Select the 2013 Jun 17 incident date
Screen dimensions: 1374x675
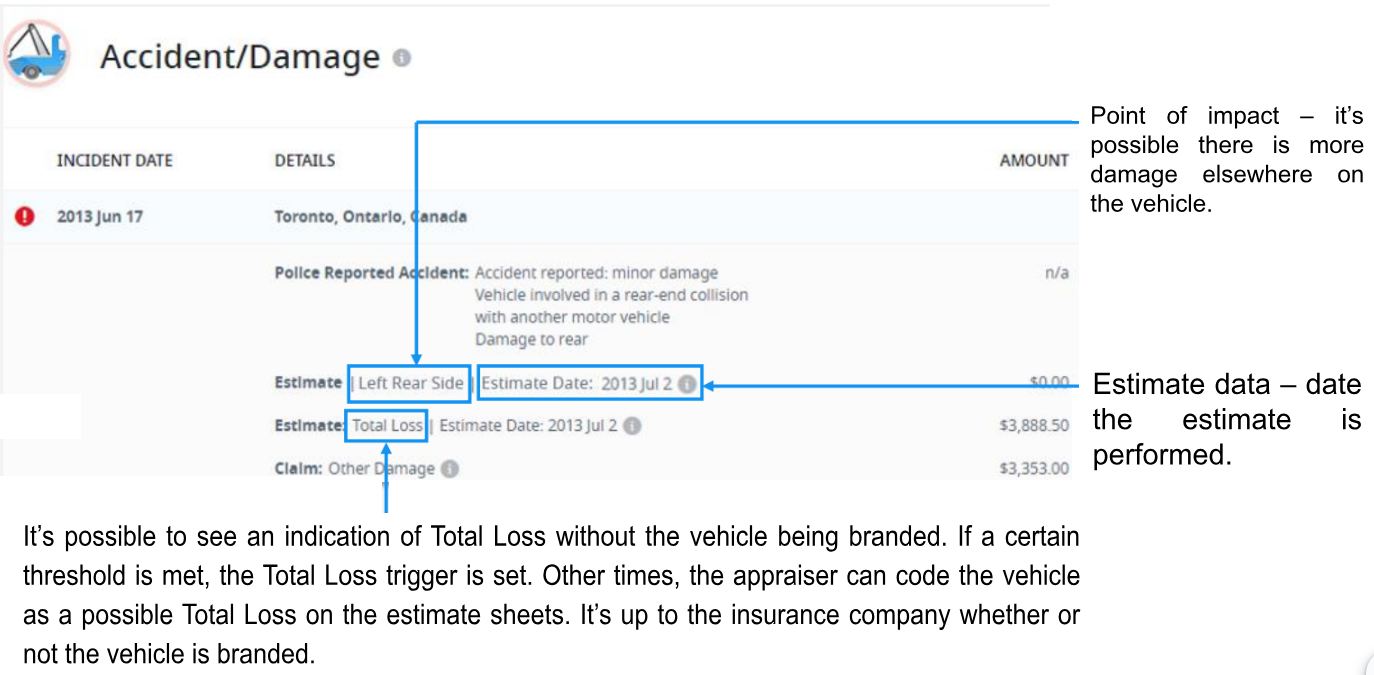[100, 216]
